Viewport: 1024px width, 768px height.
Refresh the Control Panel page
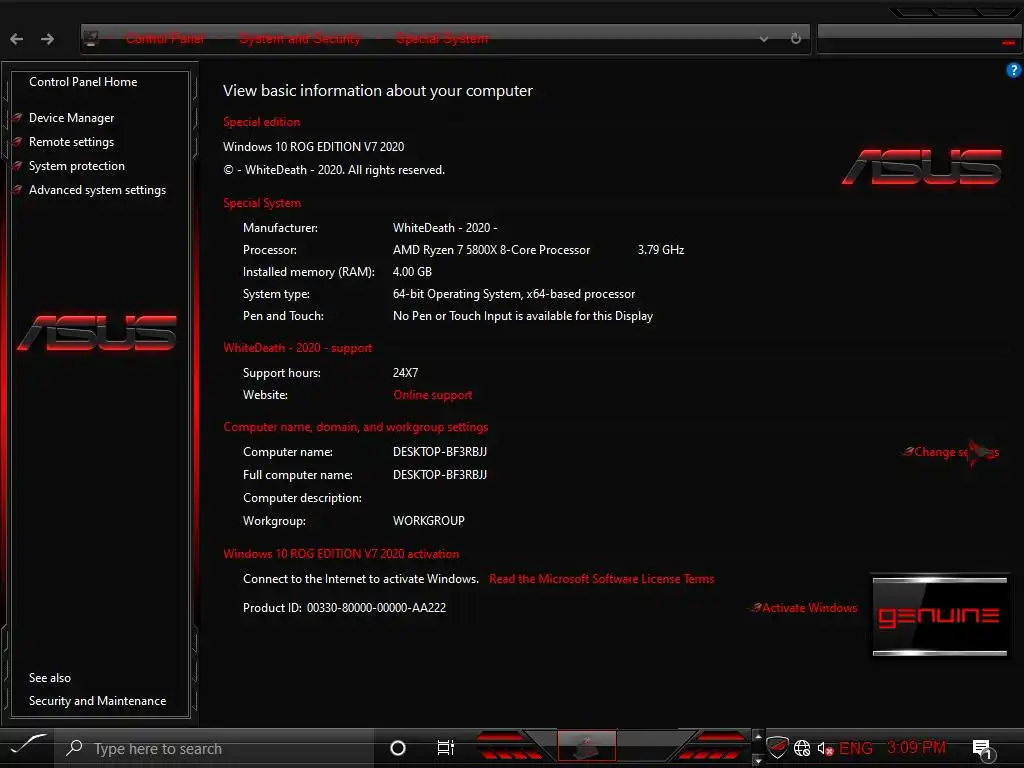click(x=795, y=39)
